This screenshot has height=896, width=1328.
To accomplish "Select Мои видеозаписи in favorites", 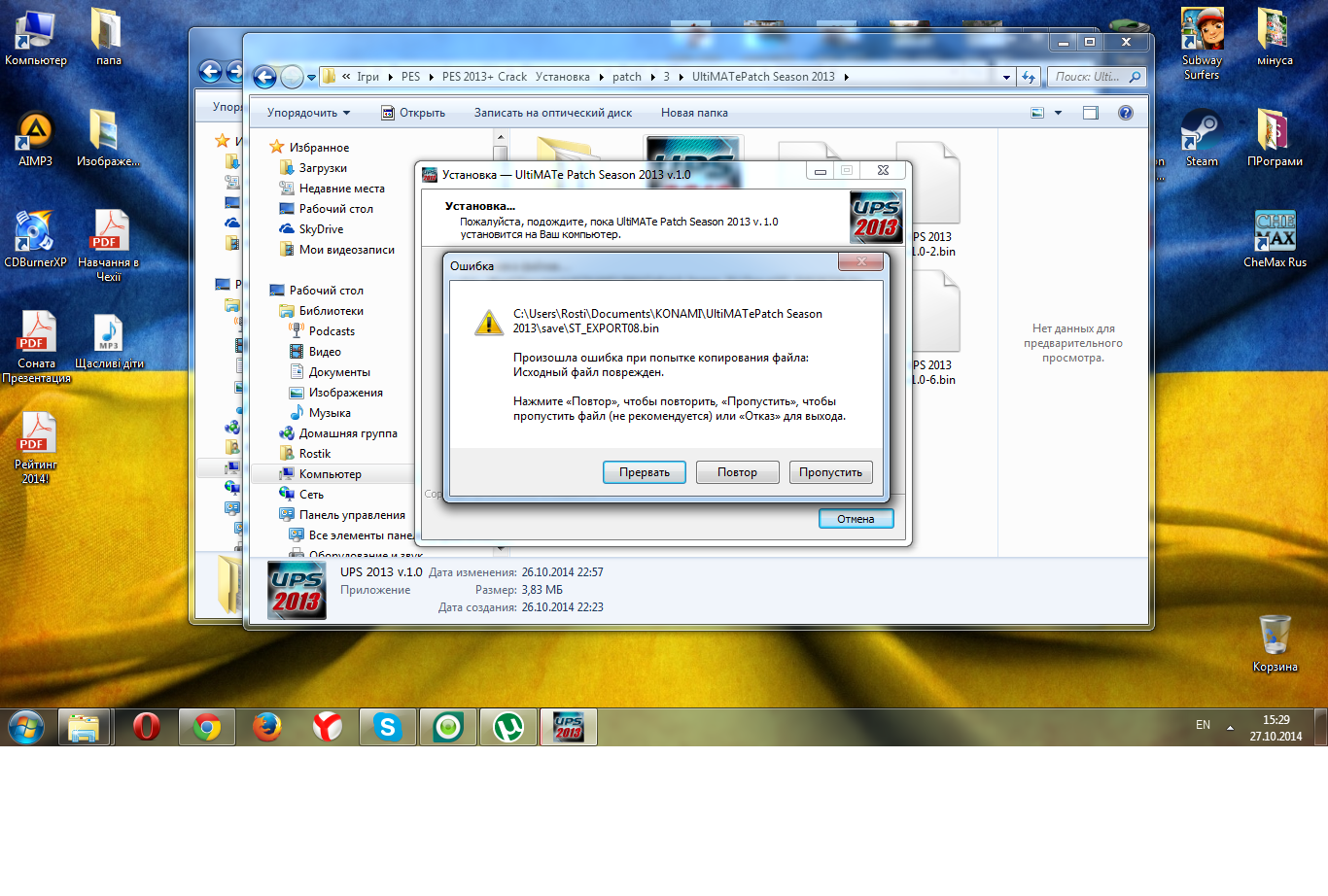I will [x=346, y=250].
